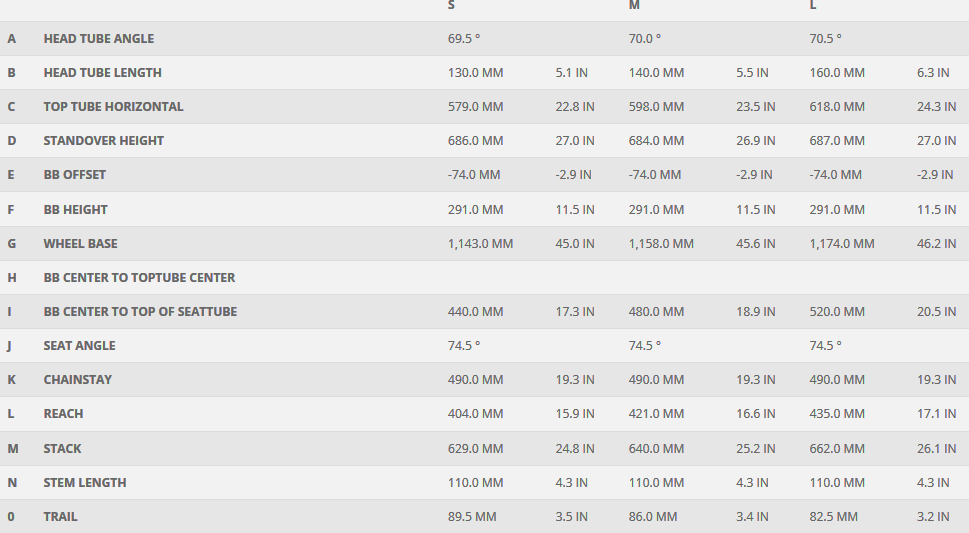The image size is (969, 533).
Task: Click the 1,143.0 MM wheel base value
Action: pos(480,243)
